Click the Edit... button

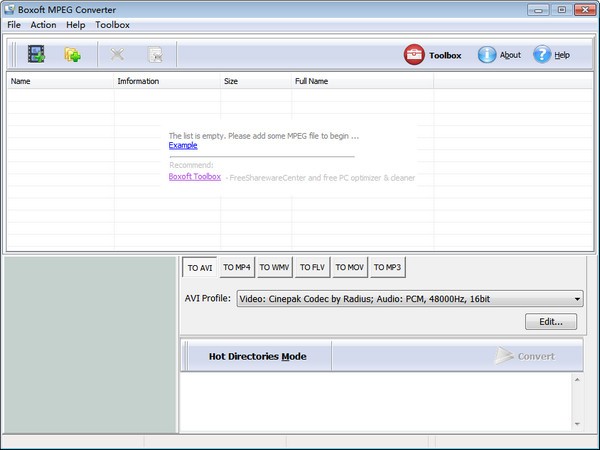(x=551, y=322)
